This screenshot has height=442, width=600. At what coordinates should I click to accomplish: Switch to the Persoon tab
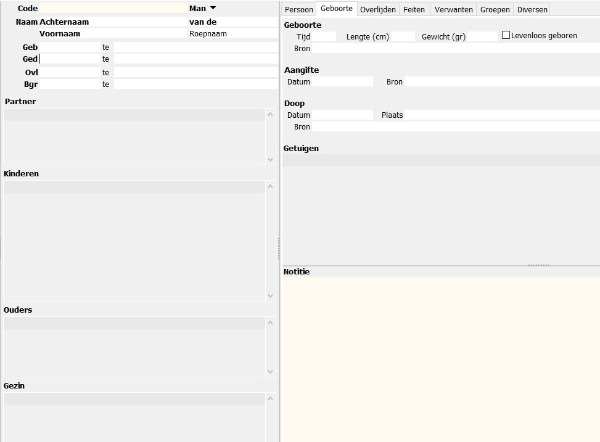click(299, 9)
